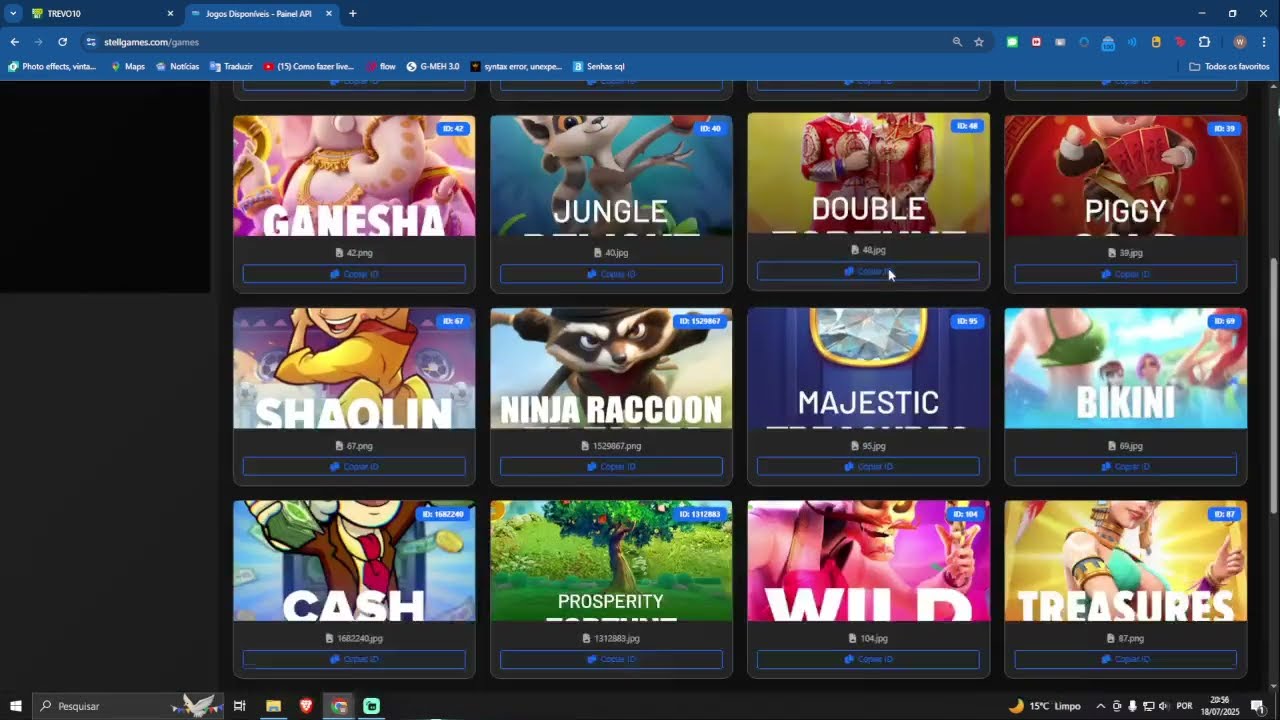Open the yellow mouse extension icon
This screenshot has height=720, width=1280.
pos(1156,42)
